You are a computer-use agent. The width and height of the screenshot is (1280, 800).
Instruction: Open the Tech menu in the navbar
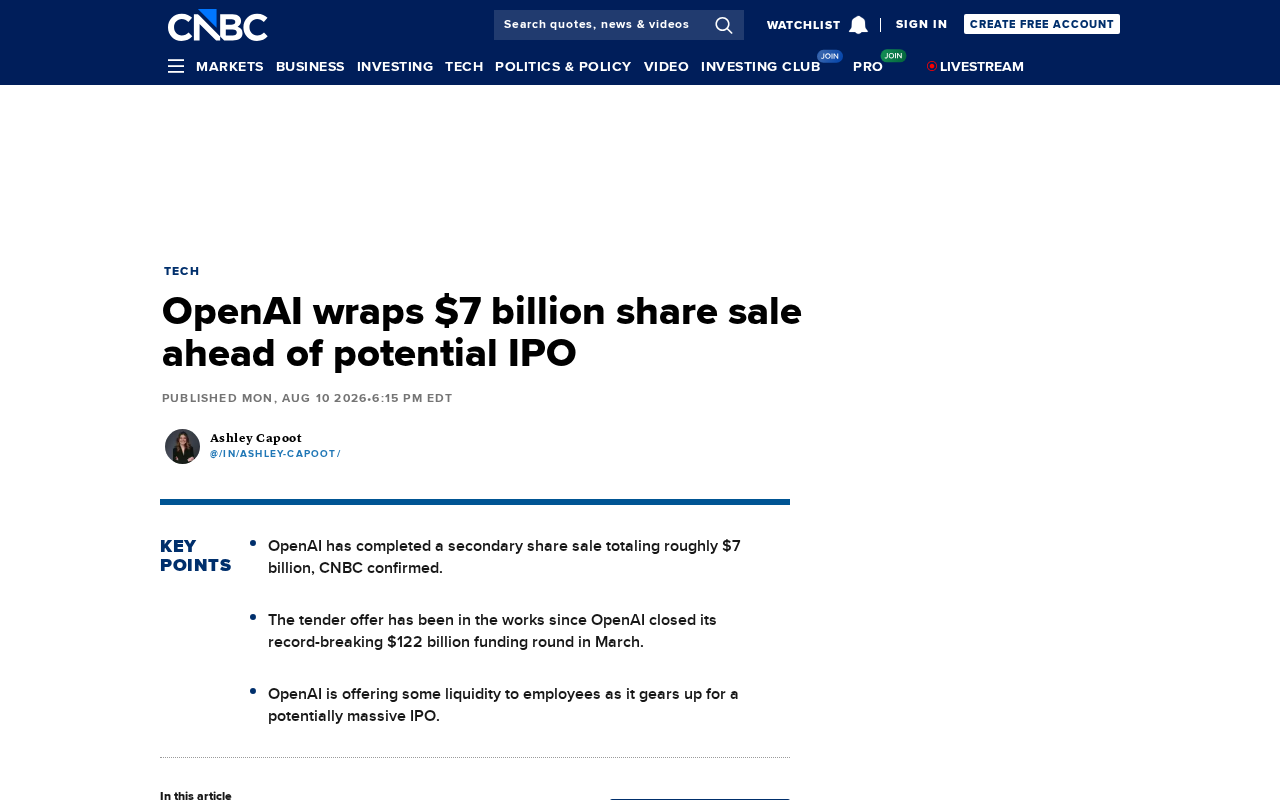pos(464,66)
